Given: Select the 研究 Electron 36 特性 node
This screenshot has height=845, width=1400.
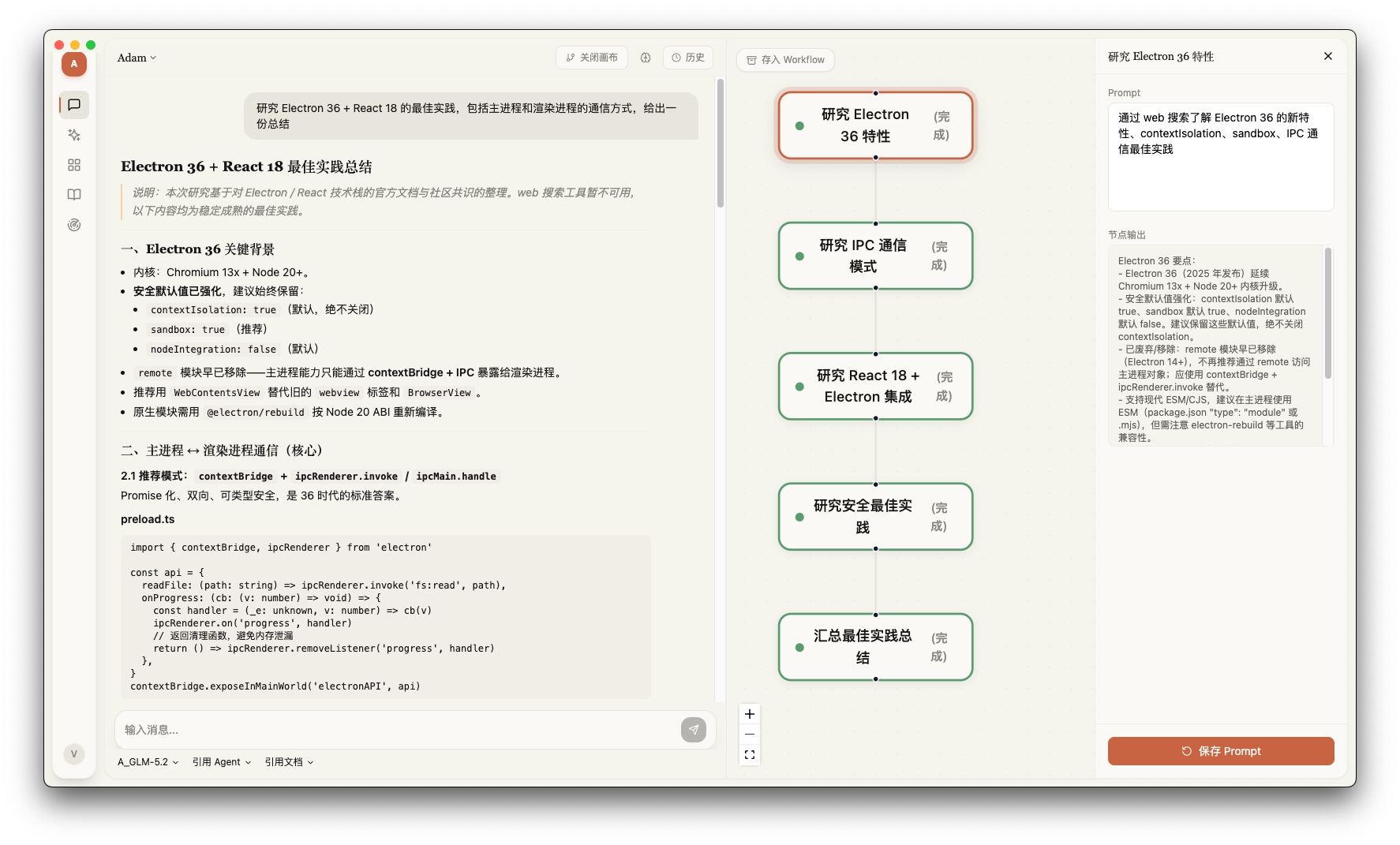Looking at the screenshot, I should pyautogui.click(x=875, y=125).
